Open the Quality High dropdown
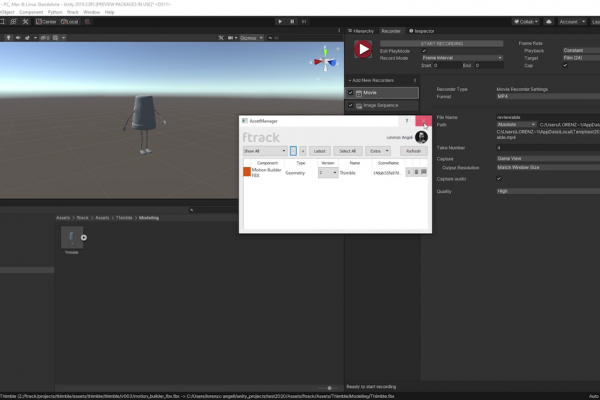 coord(548,191)
